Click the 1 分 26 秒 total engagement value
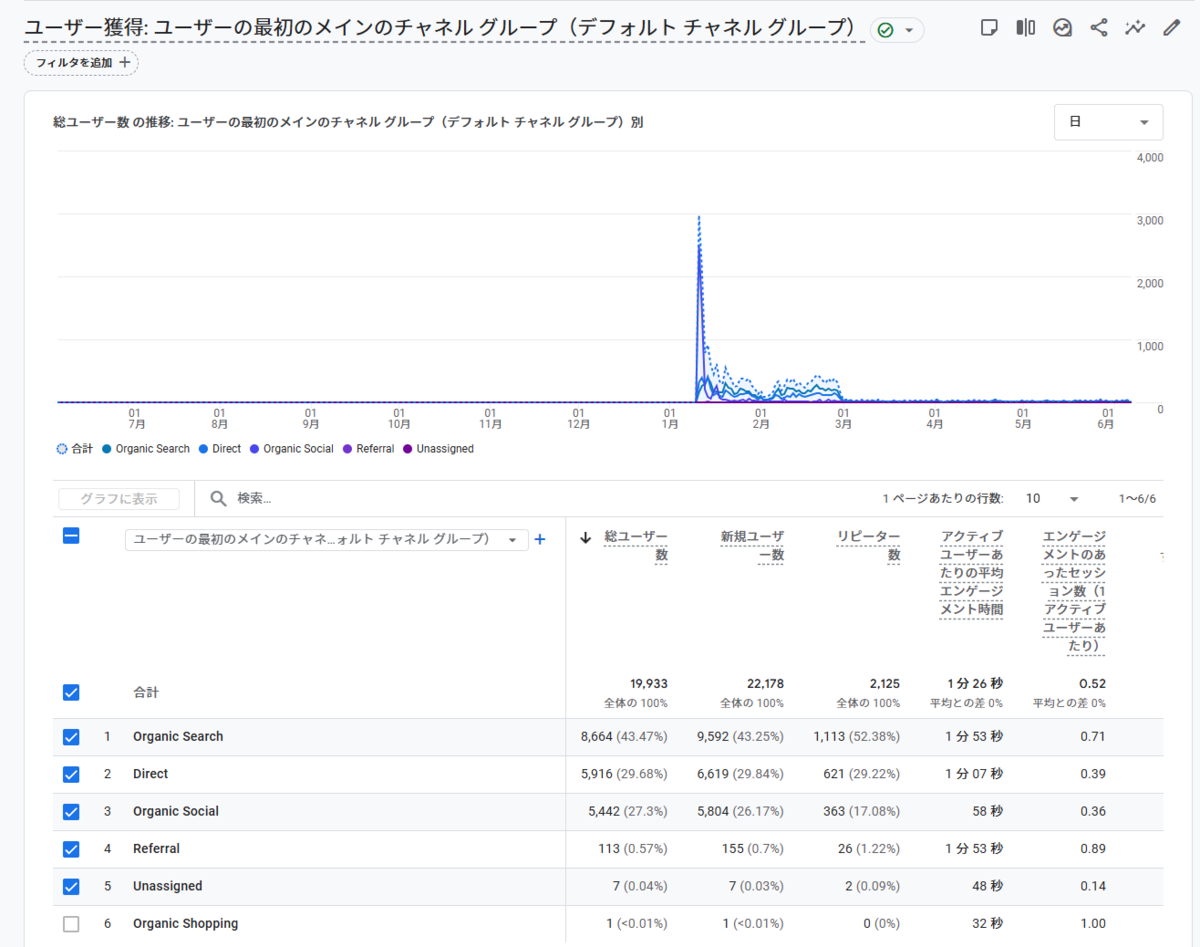1200x947 pixels. (974, 684)
